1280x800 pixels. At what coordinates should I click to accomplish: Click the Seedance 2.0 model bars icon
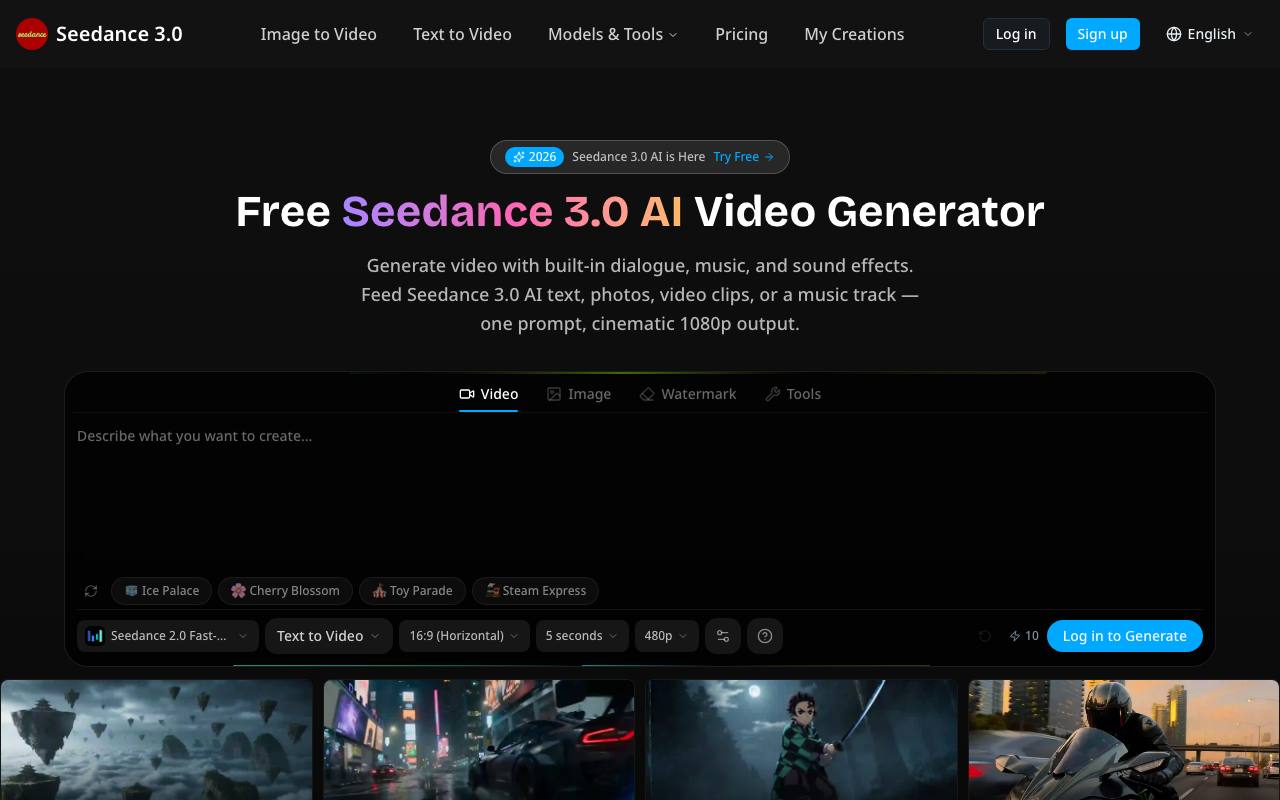95,636
